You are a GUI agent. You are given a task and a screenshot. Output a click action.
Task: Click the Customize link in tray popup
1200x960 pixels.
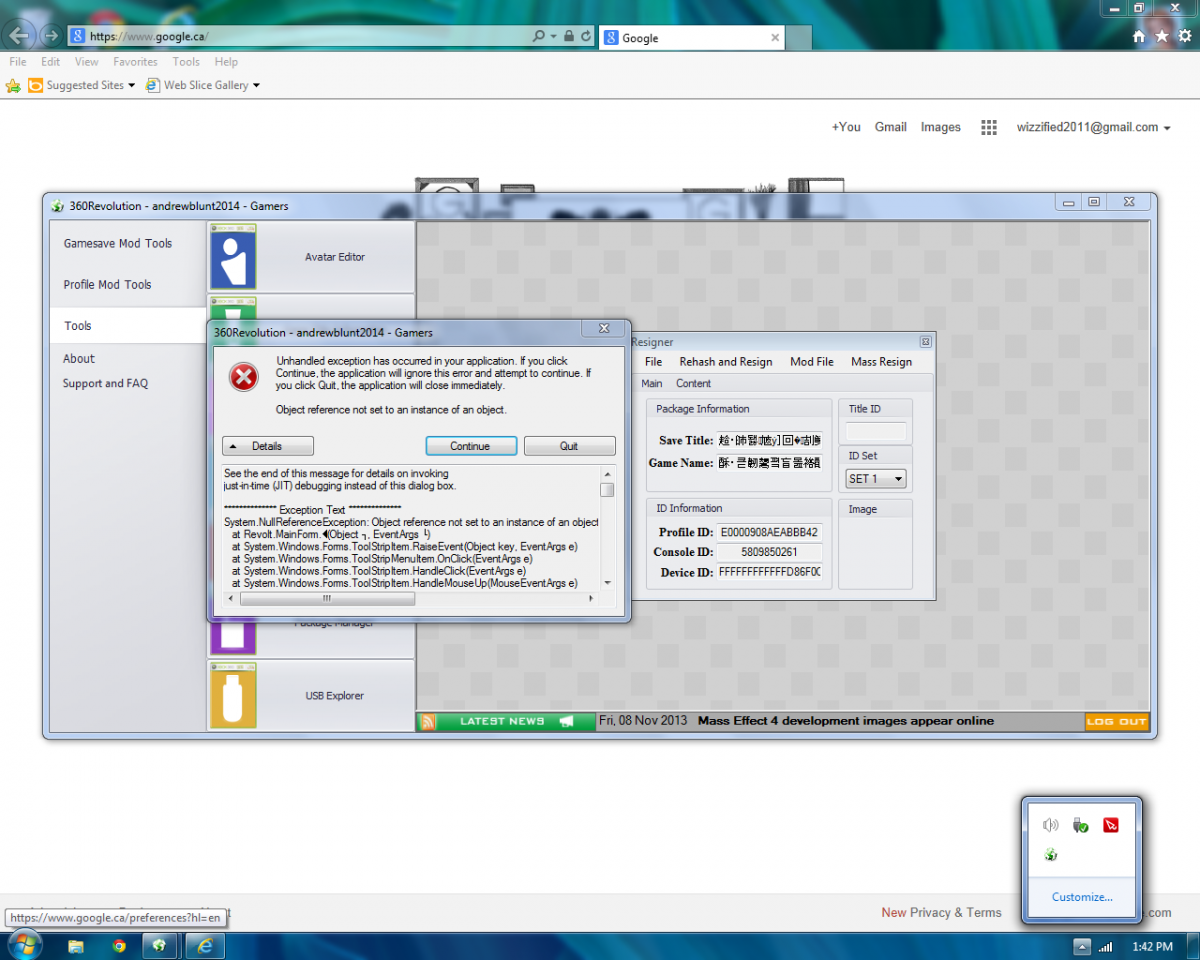coord(1081,897)
